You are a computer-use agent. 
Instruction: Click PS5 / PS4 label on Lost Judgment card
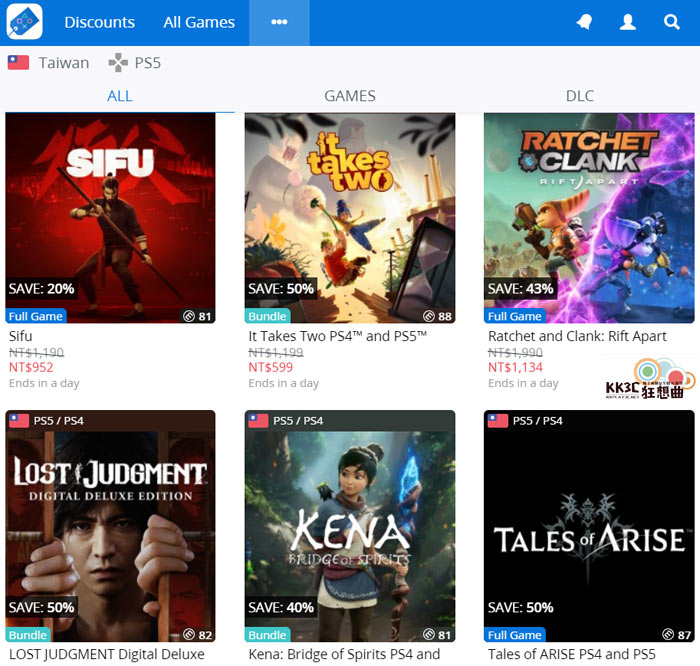click(x=58, y=420)
